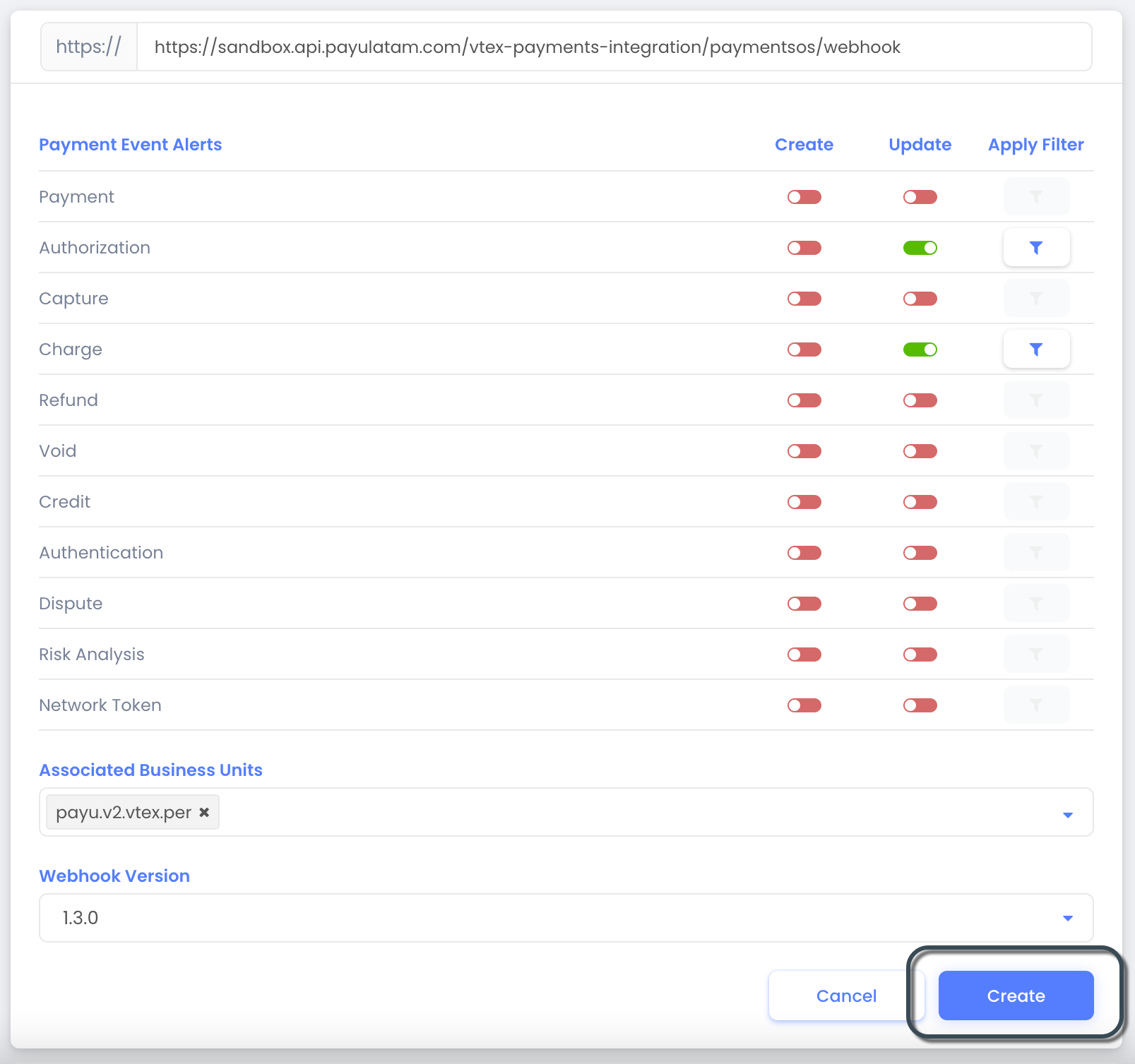Enable Update alert for Credit

(x=920, y=502)
